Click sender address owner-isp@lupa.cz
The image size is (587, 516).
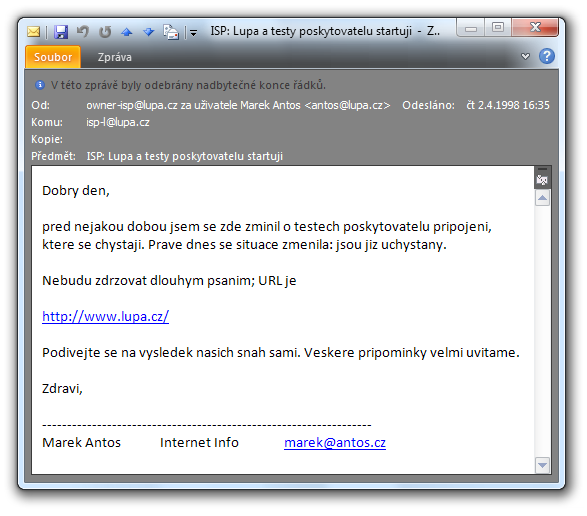pos(132,105)
